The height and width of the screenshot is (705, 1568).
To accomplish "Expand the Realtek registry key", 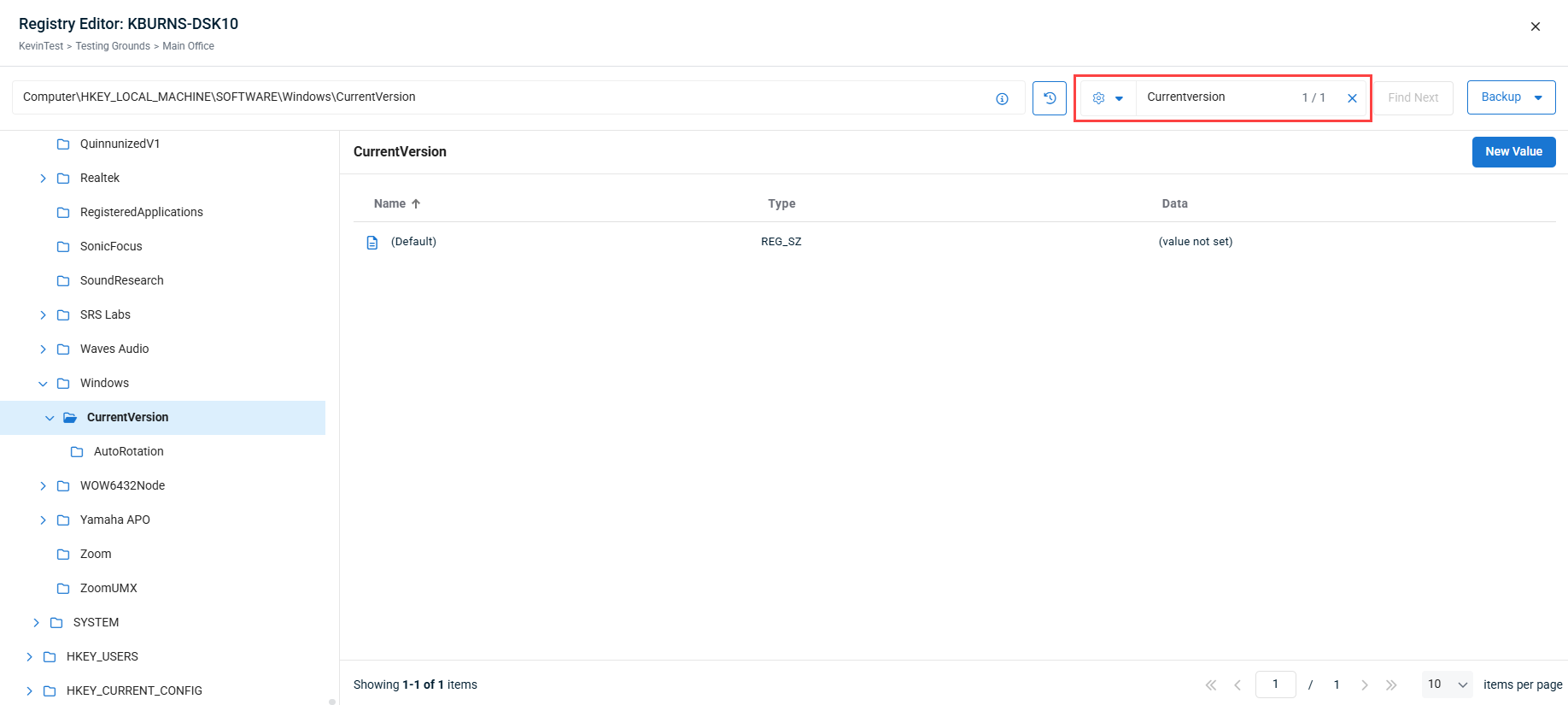I will tap(44, 179).
